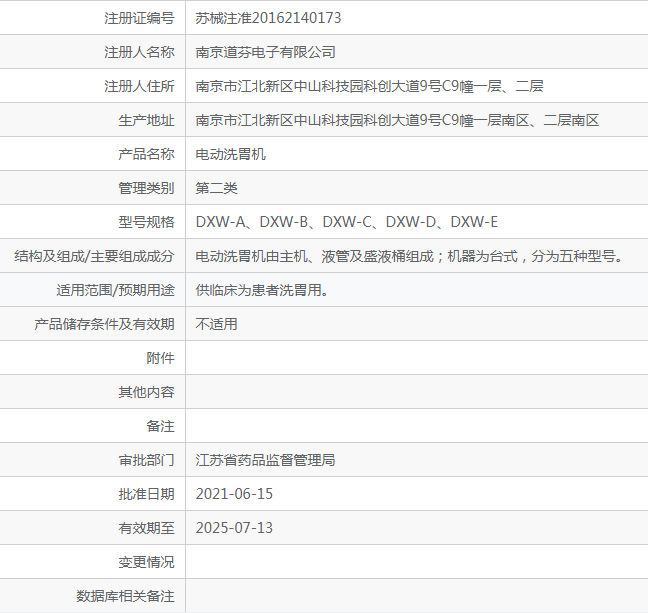The width and height of the screenshot is (648, 613).
Task: Select registration number 苏械注准20162140173
Action: coord(268,18)
